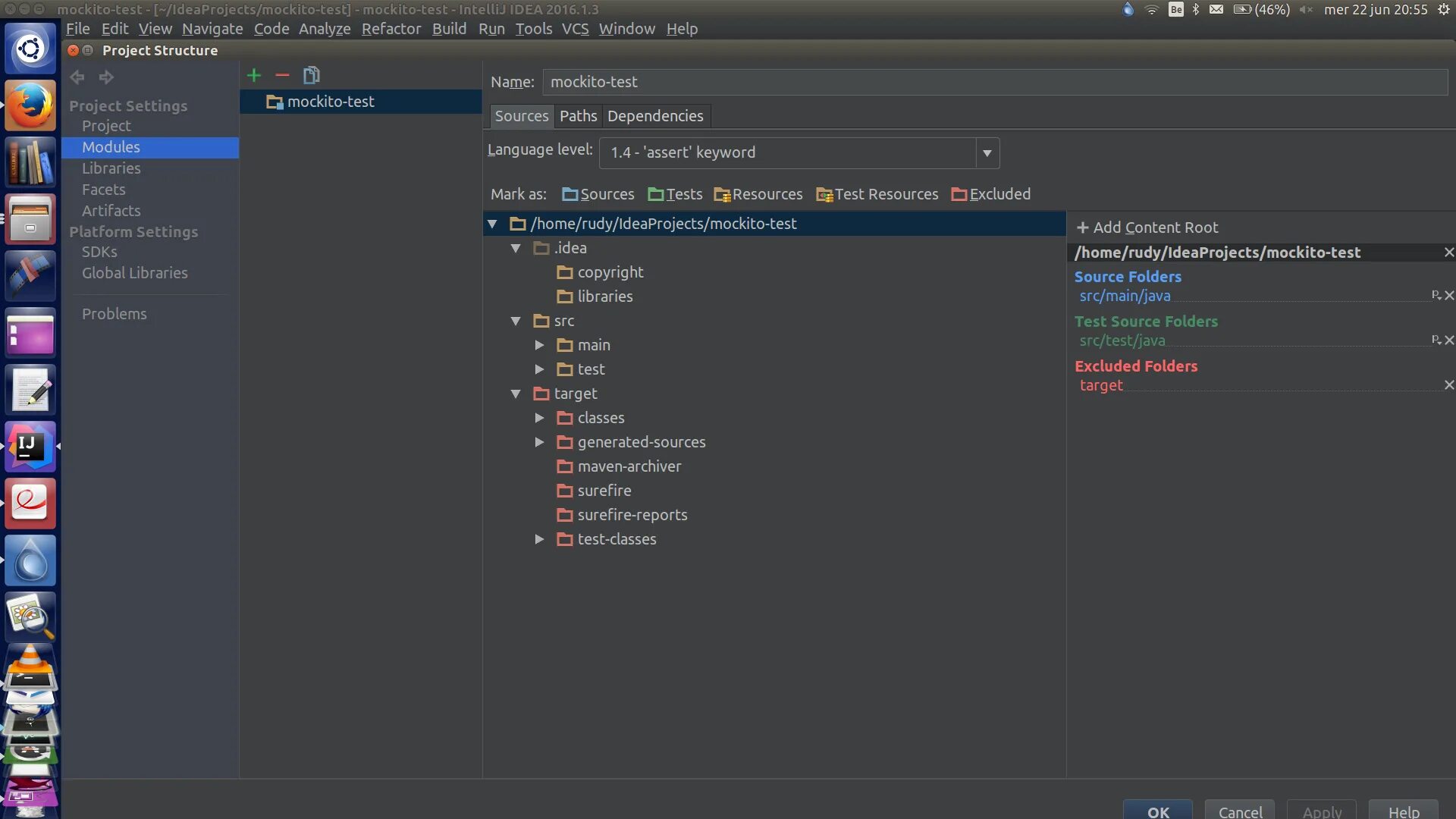1456x819 pixels.
Task: Click the red minus remove module icon
Action: 282,75
